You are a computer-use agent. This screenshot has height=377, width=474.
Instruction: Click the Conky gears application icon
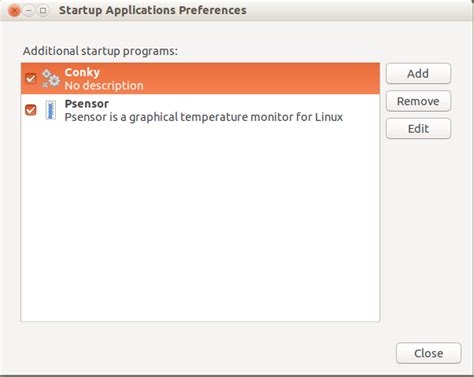(x=51, y=79)
